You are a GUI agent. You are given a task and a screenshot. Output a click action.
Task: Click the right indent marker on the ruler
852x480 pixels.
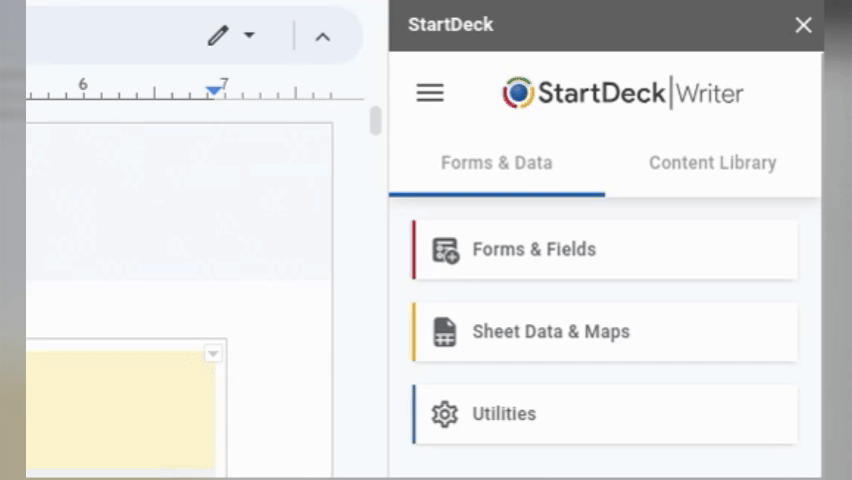tap(214, 90)
